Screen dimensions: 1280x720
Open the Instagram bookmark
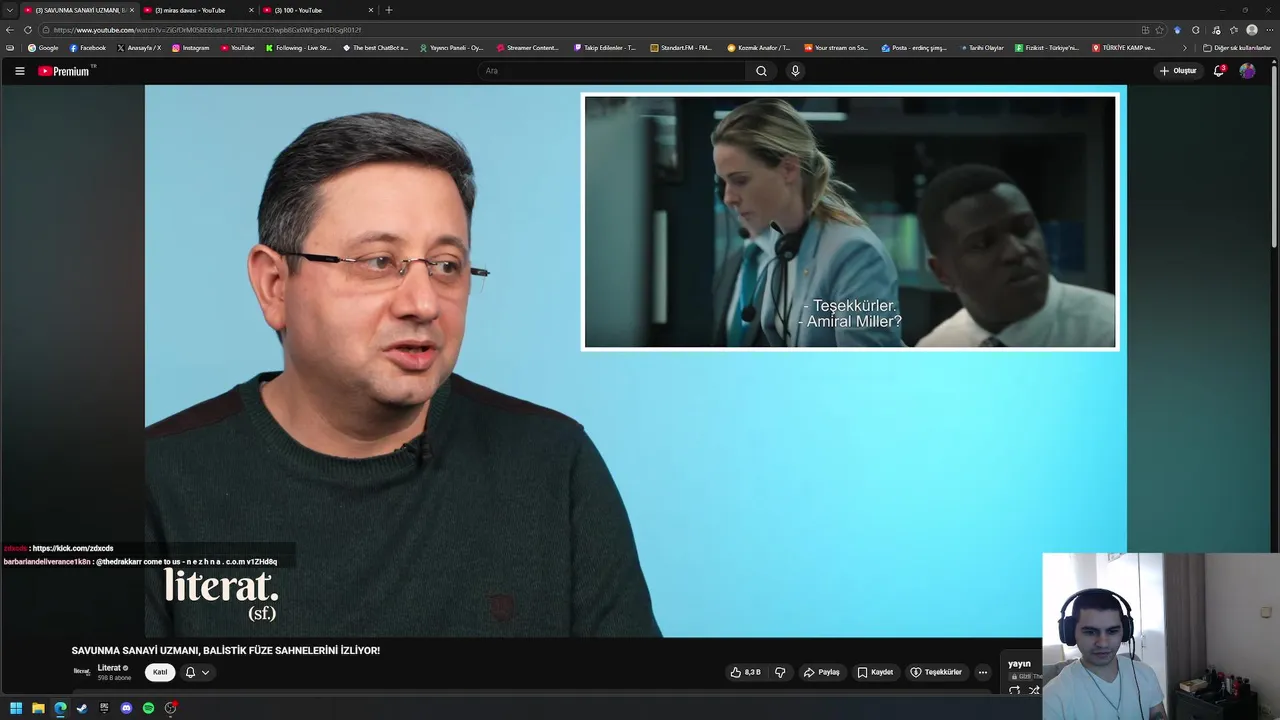191,48
